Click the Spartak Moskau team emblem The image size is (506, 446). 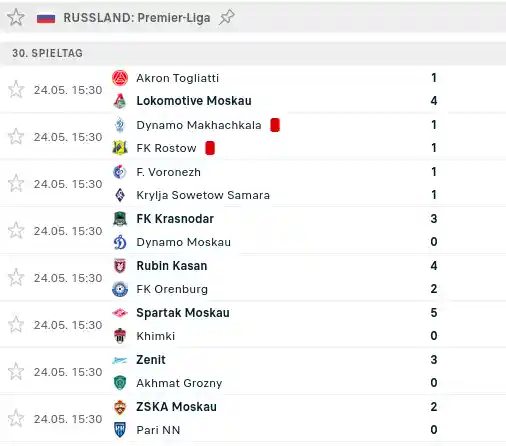coord(120,313)
